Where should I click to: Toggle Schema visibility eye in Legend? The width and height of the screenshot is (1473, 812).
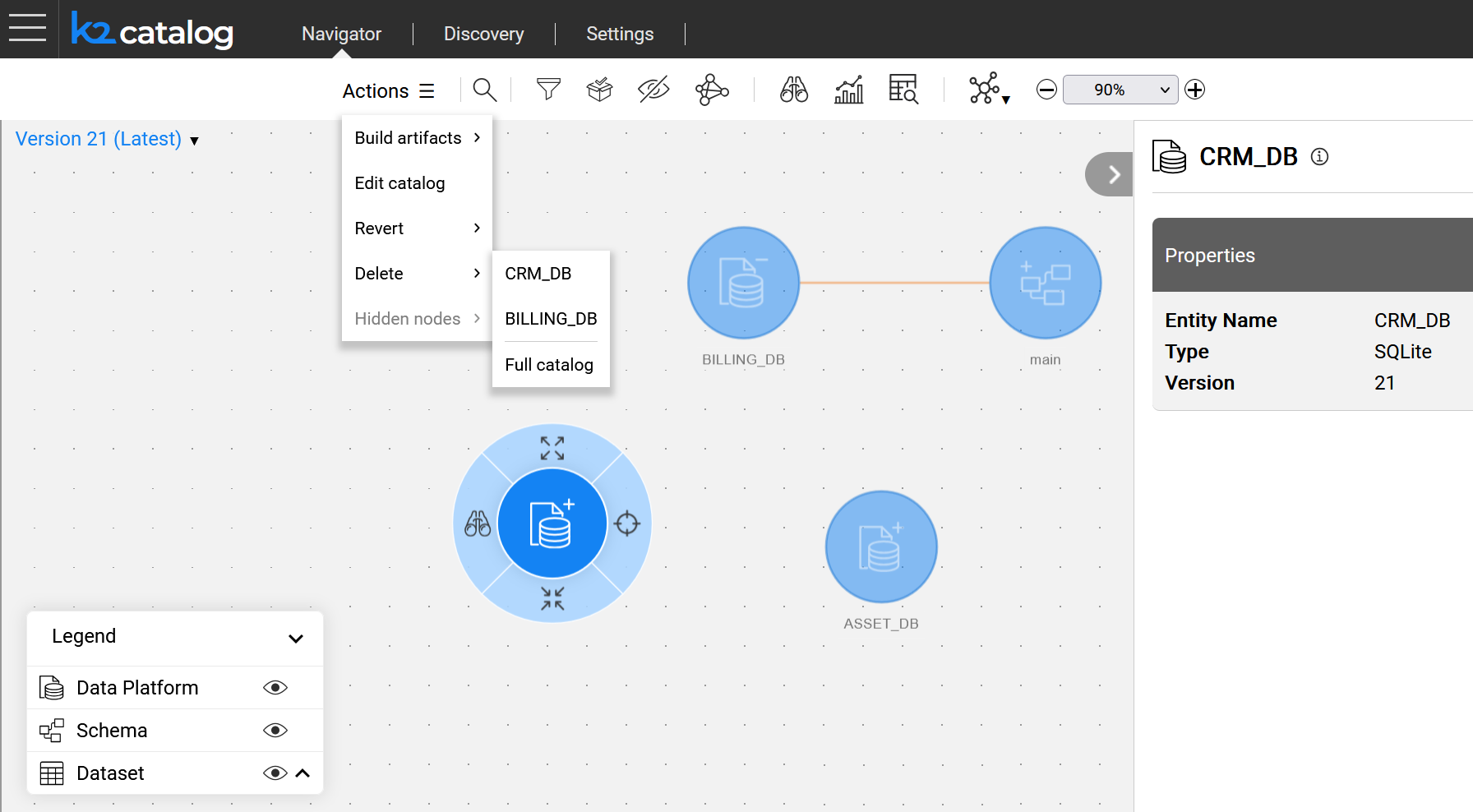coord(275,731)
